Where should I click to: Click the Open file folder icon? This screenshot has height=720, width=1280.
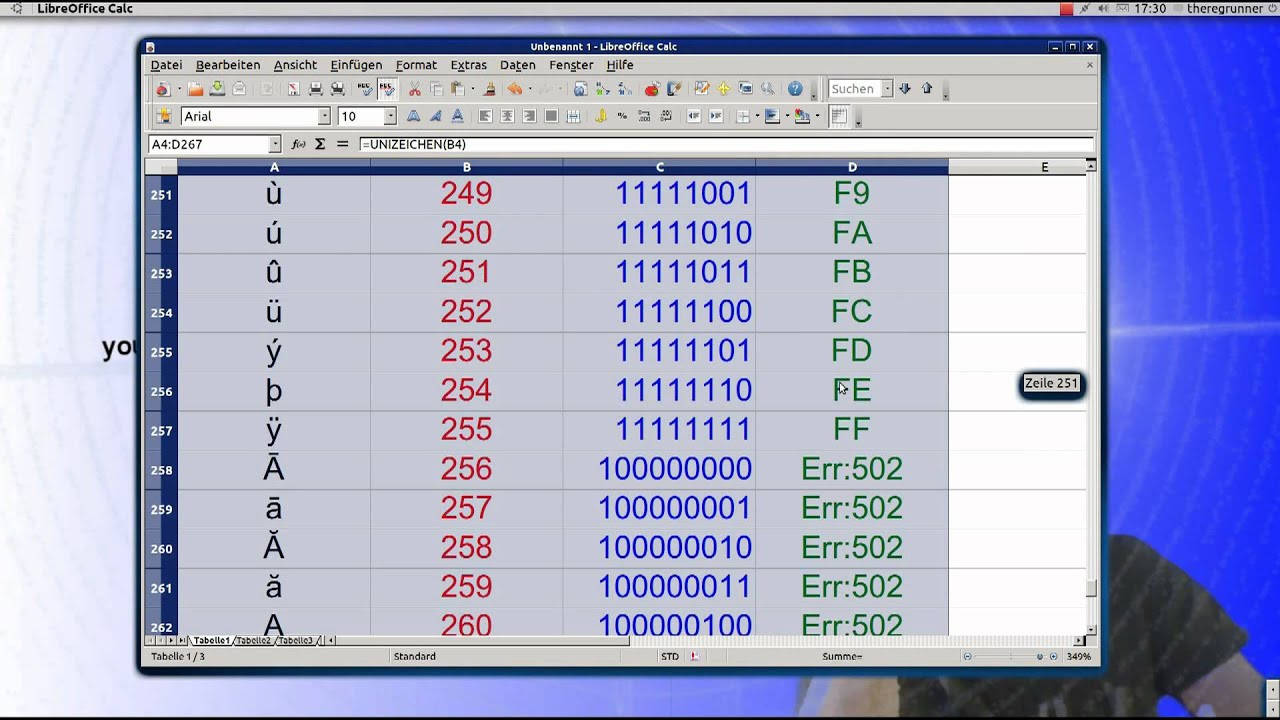click(x=196, y=89)
